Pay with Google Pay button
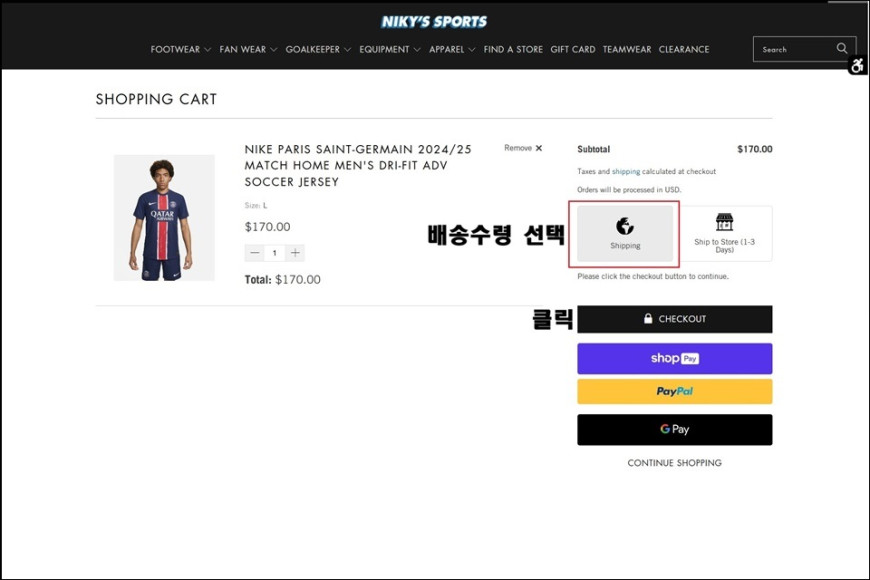870x580 pixels. coord(675,430)
